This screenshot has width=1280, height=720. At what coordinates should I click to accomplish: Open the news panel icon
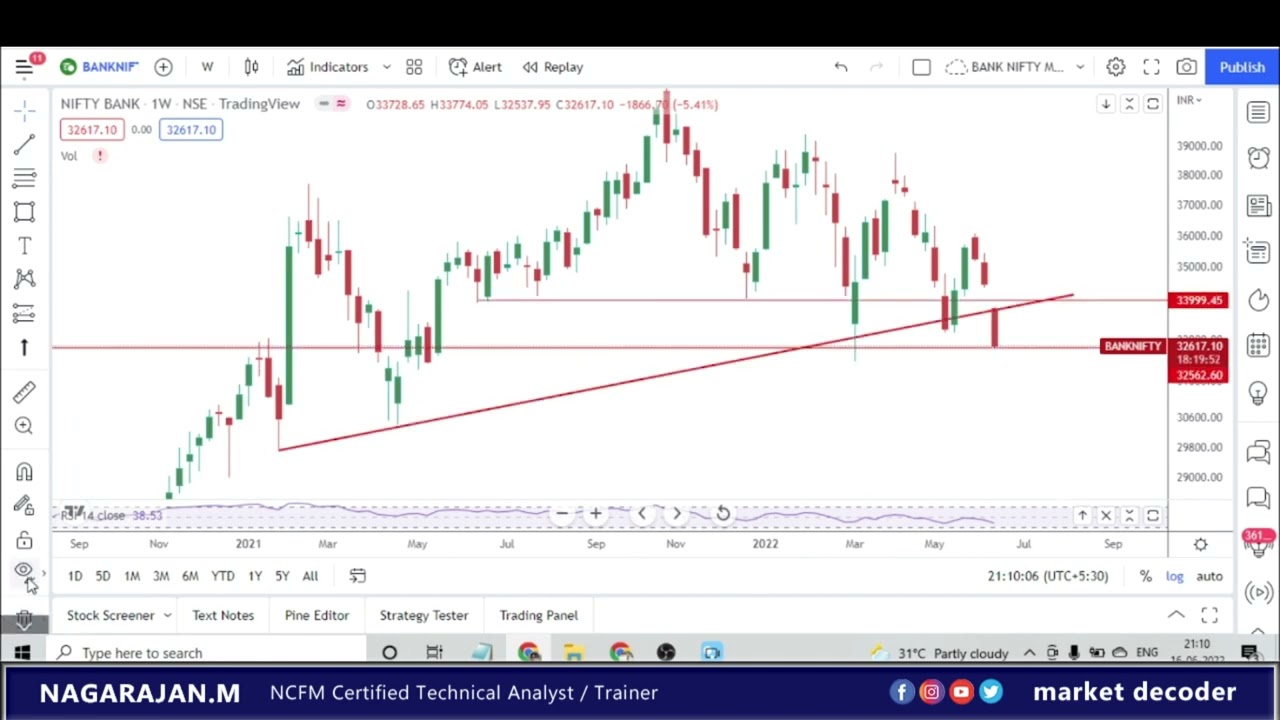pyautogui.click(x=1258, y=205)
